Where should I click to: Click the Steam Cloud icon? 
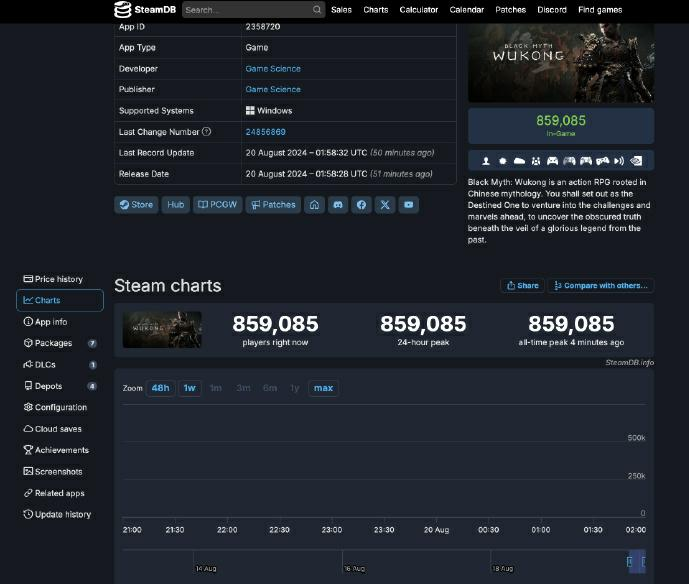click(519, 161)
